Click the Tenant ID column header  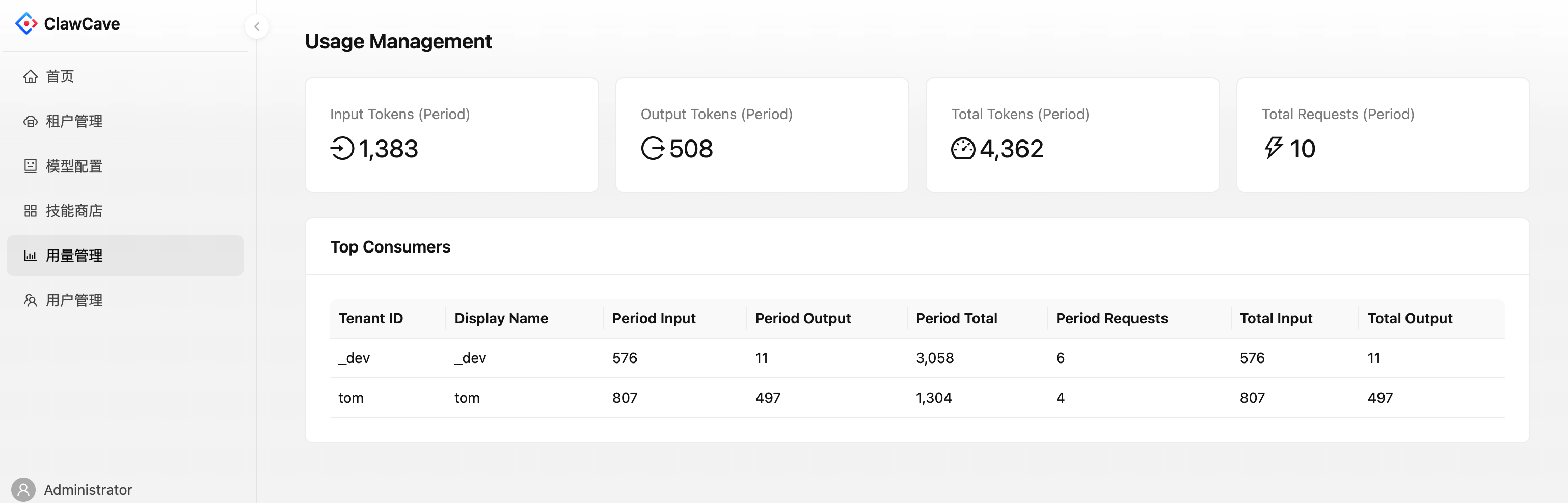[x=370, y=318]
